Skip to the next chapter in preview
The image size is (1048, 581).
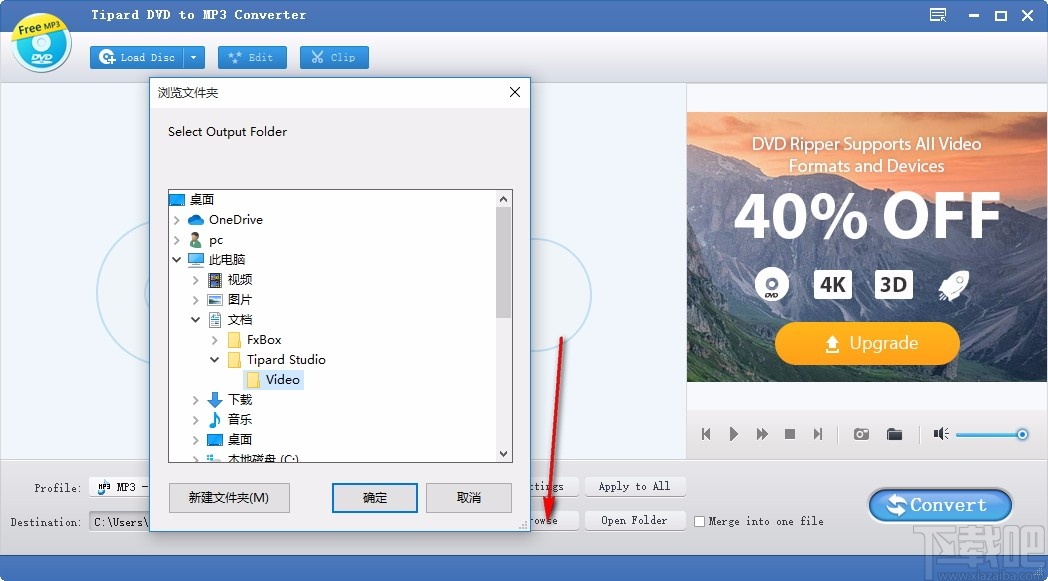(x=817, y=434)
